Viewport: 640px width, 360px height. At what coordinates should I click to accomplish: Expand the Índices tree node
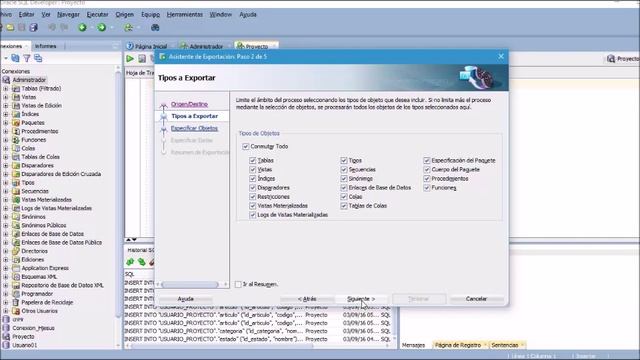(6, 114)
